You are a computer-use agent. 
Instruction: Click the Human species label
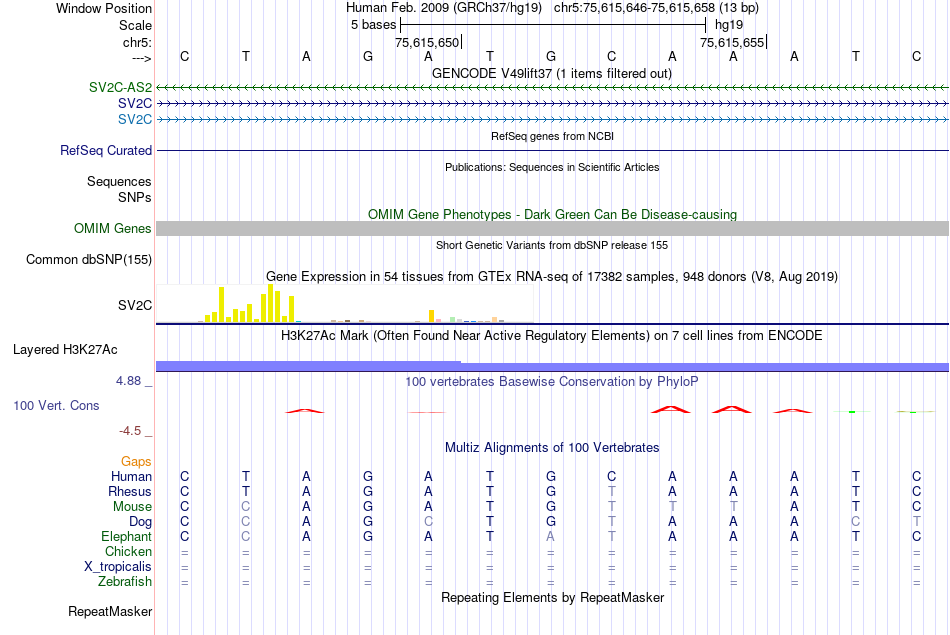tap(131, 476)
